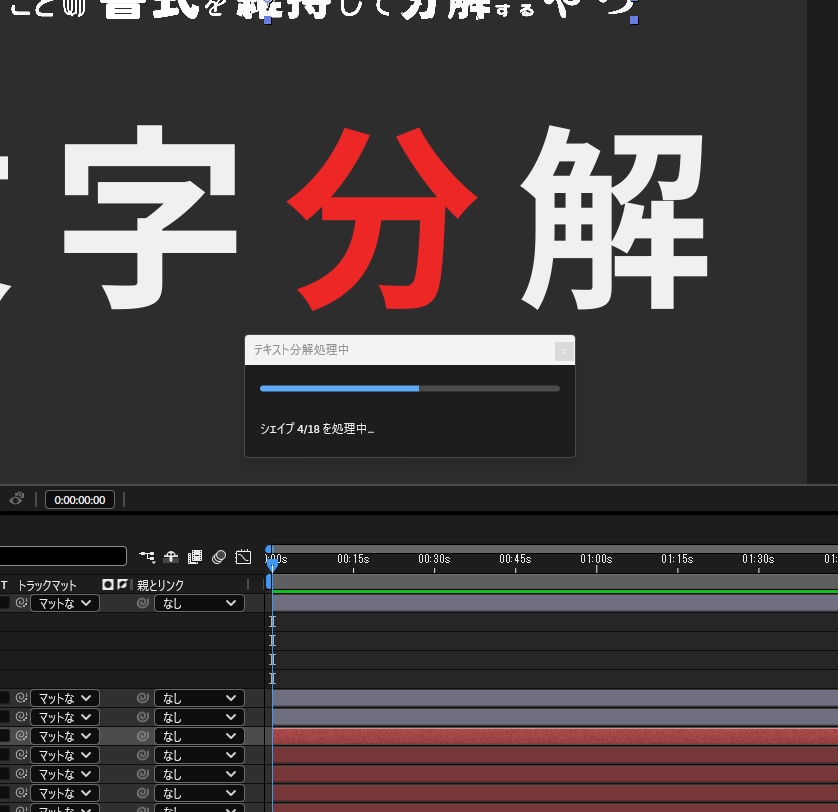Open the Graph Editor
The width and height of the screenshot is (838, 812).
click(x=243, y=556)
